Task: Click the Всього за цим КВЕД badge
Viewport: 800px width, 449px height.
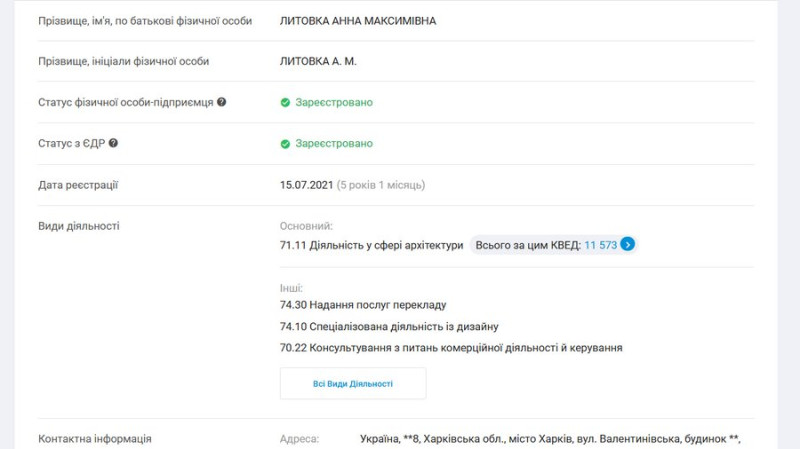Action: pos(553,245)
